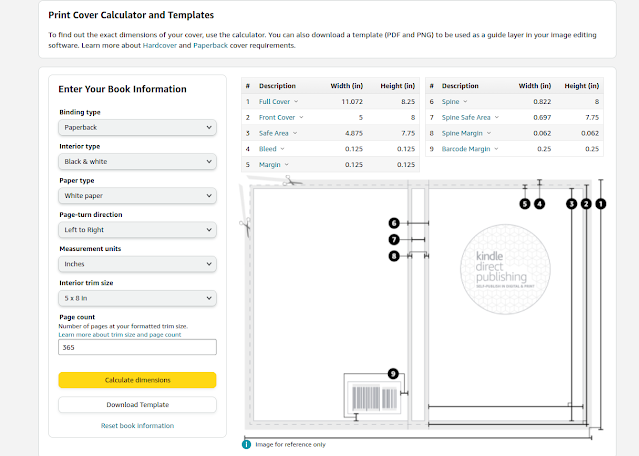Expand the Bleed row

pos(272,149)
